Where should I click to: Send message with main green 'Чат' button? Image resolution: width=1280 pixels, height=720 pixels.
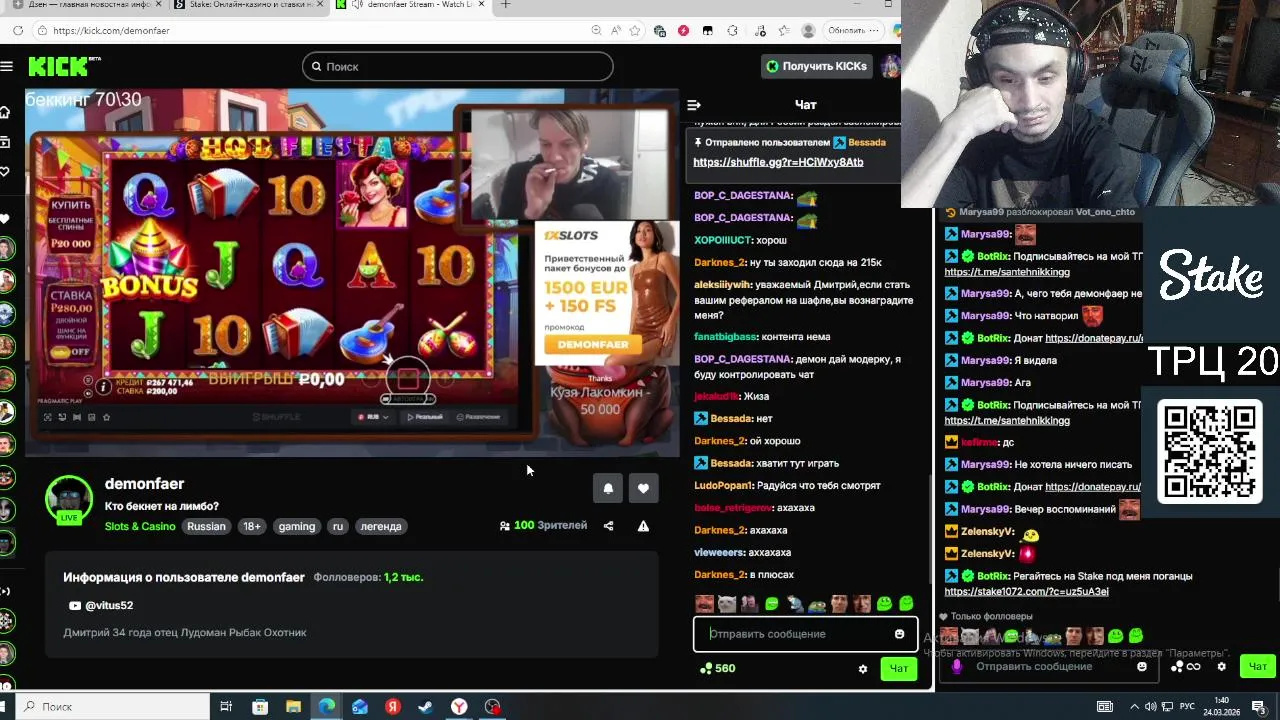[x=899, y=669]
